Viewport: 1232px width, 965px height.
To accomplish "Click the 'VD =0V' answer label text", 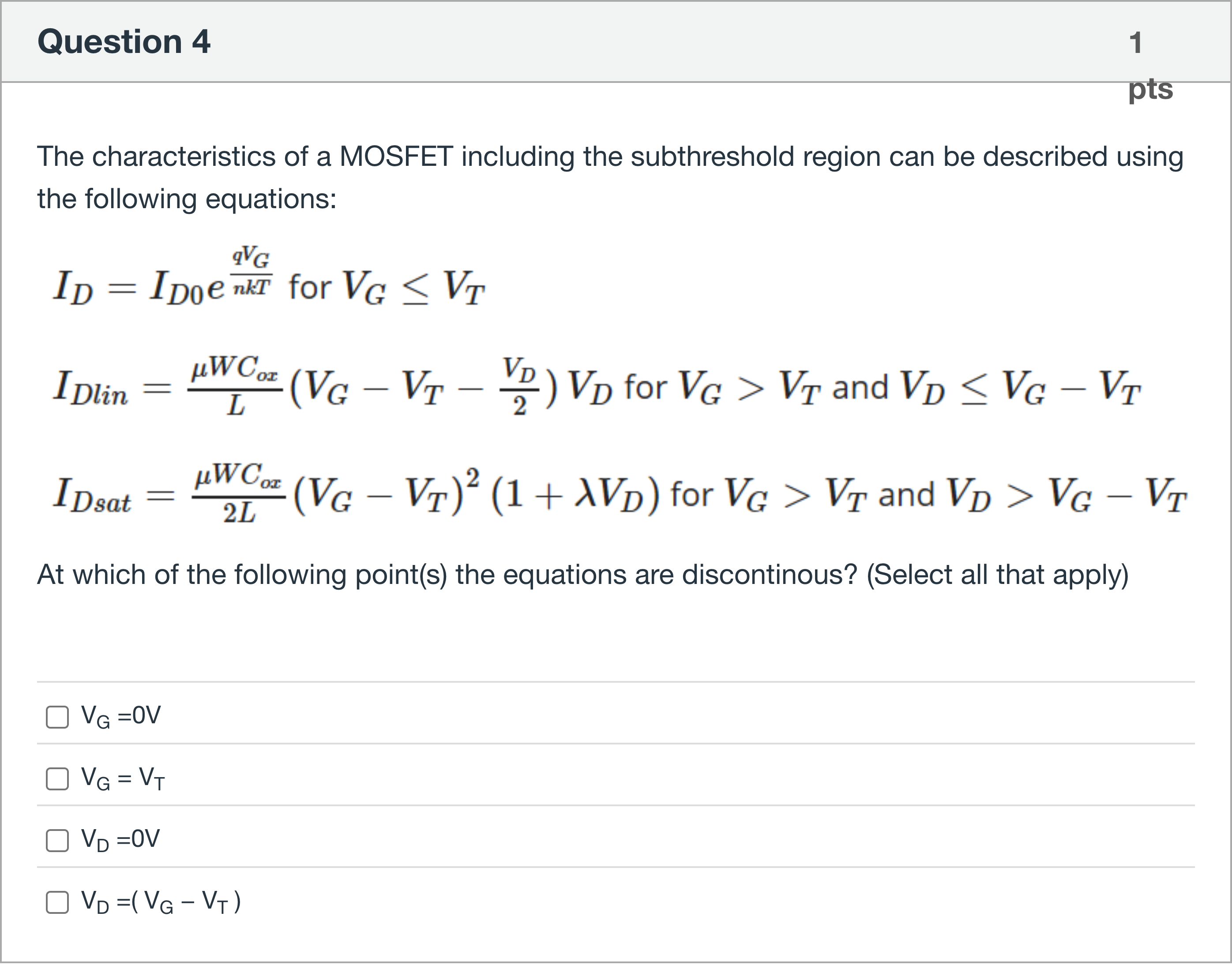I will 120,840.
